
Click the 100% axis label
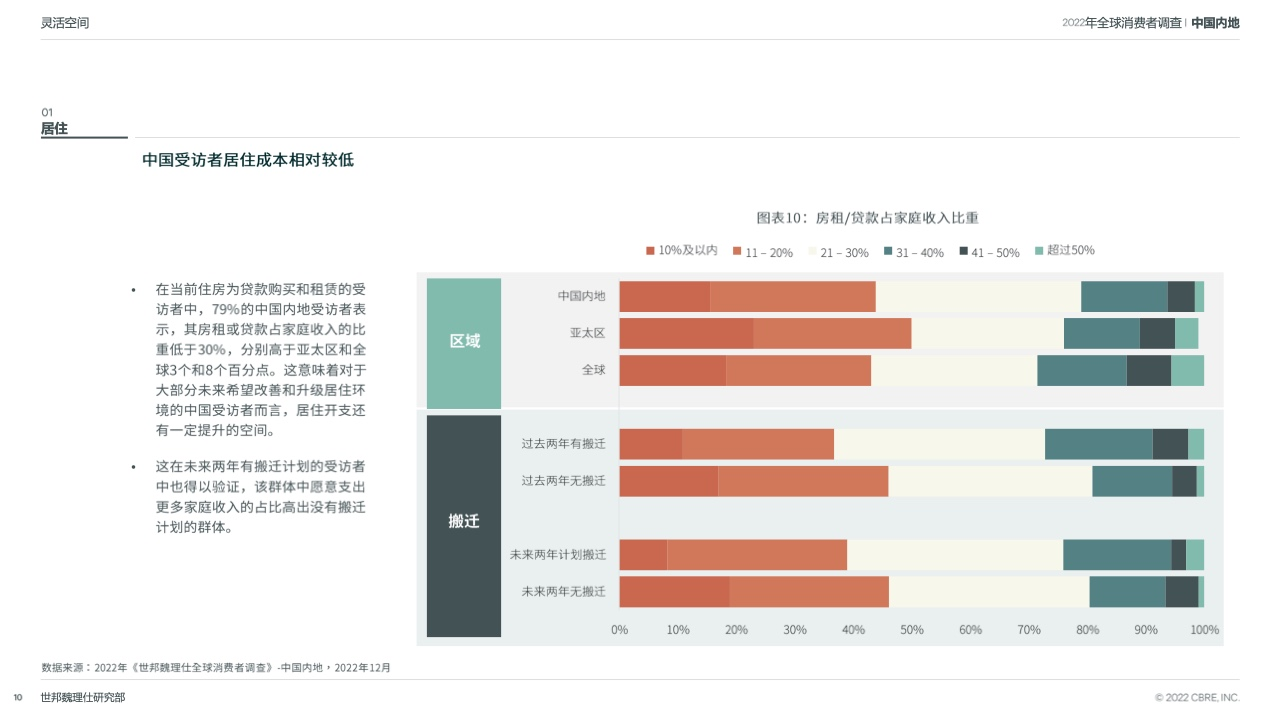[x=1204, y=630]
